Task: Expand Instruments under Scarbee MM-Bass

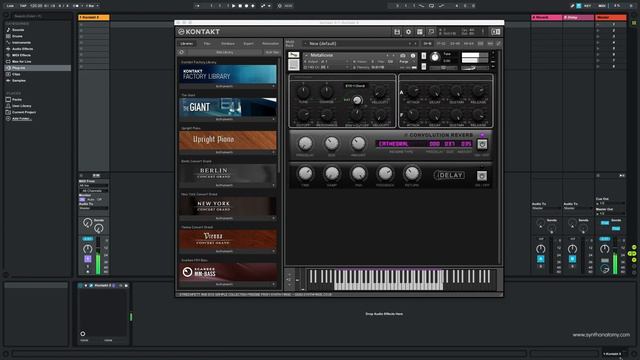Action: pyautogui.click(x=228, y=284)
